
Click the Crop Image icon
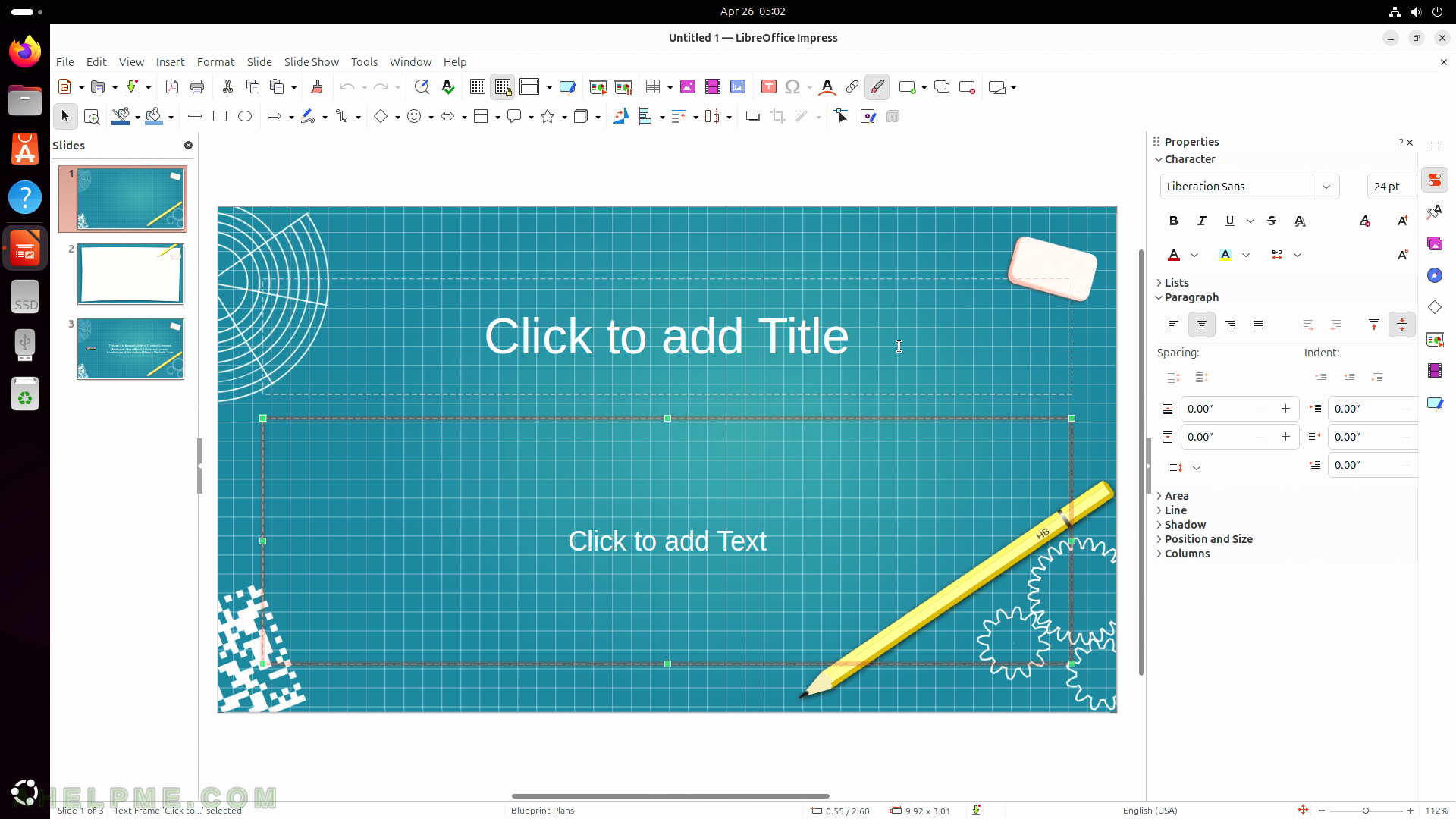pos(777,116)
